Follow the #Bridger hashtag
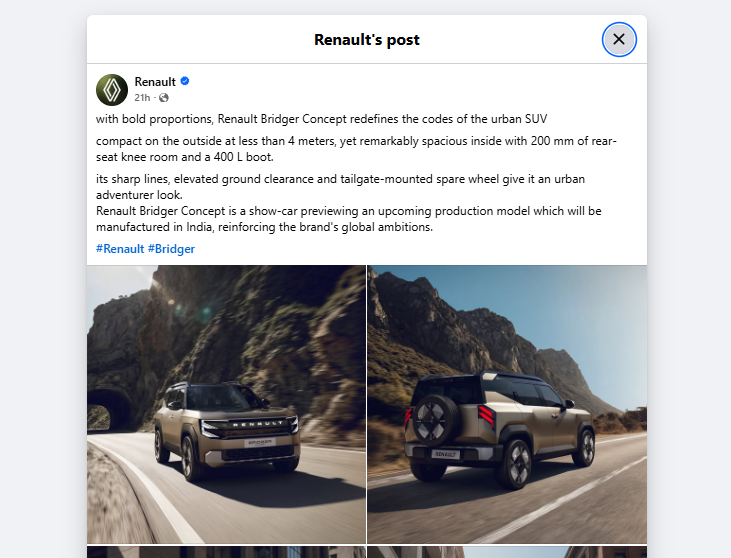The height and width of the screenshot is (558, 731). [x=171, y=249]
